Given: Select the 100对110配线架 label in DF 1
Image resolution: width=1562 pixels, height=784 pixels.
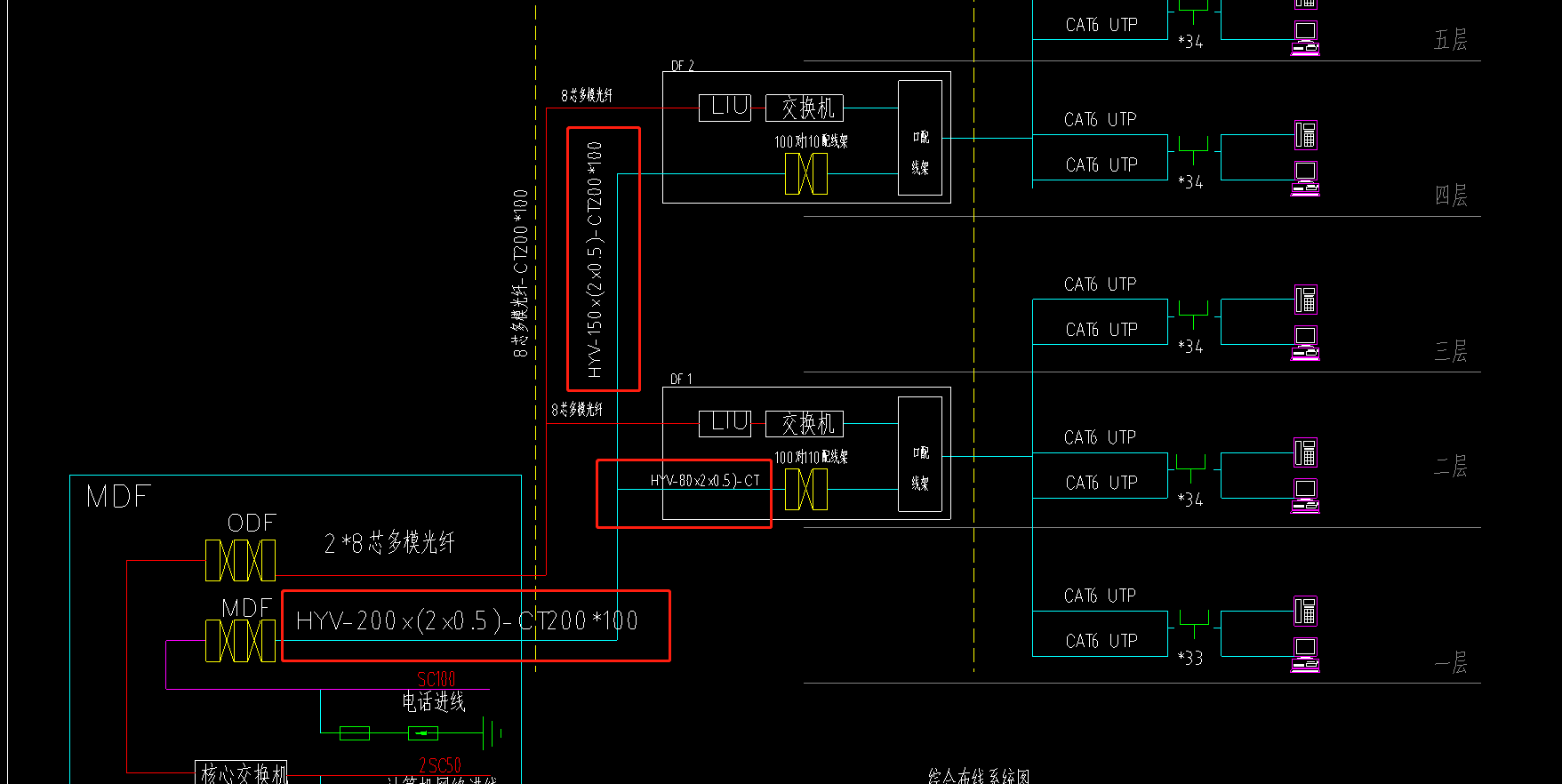Looking at the screenshot, I should tap(811, 457).
